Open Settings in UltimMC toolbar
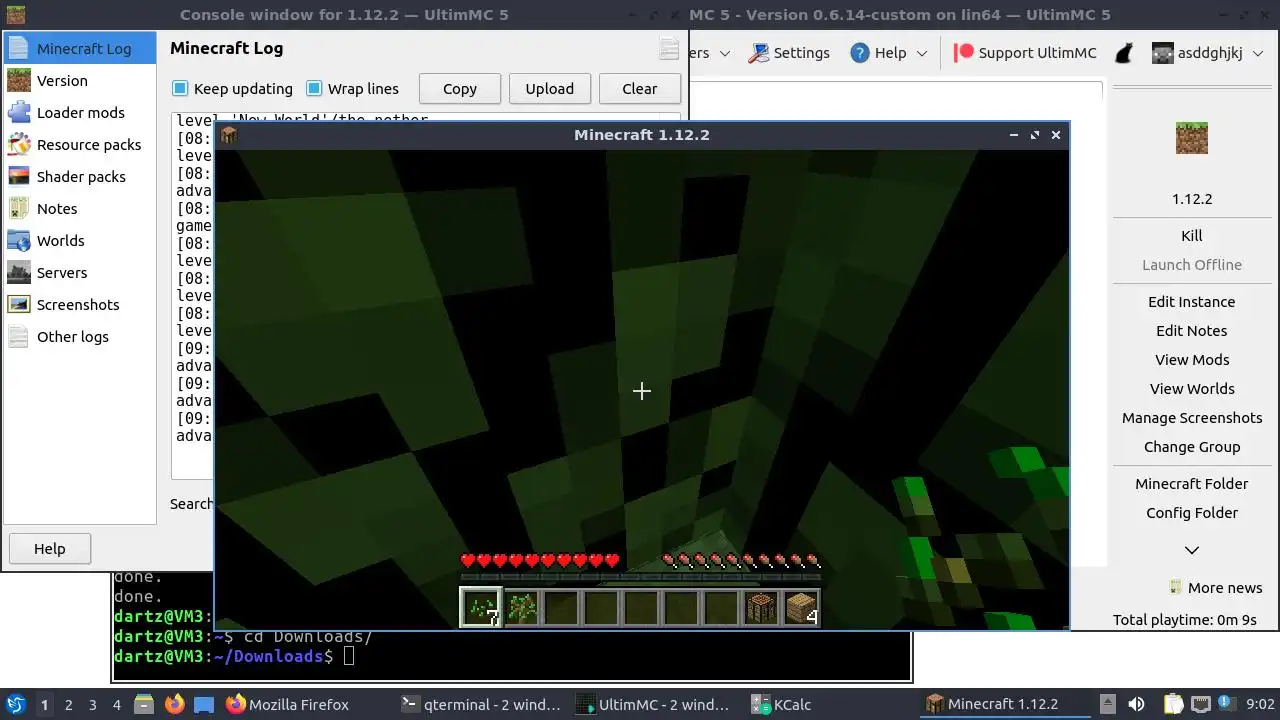Viewport: 1280px width, 720px height. 789,53
